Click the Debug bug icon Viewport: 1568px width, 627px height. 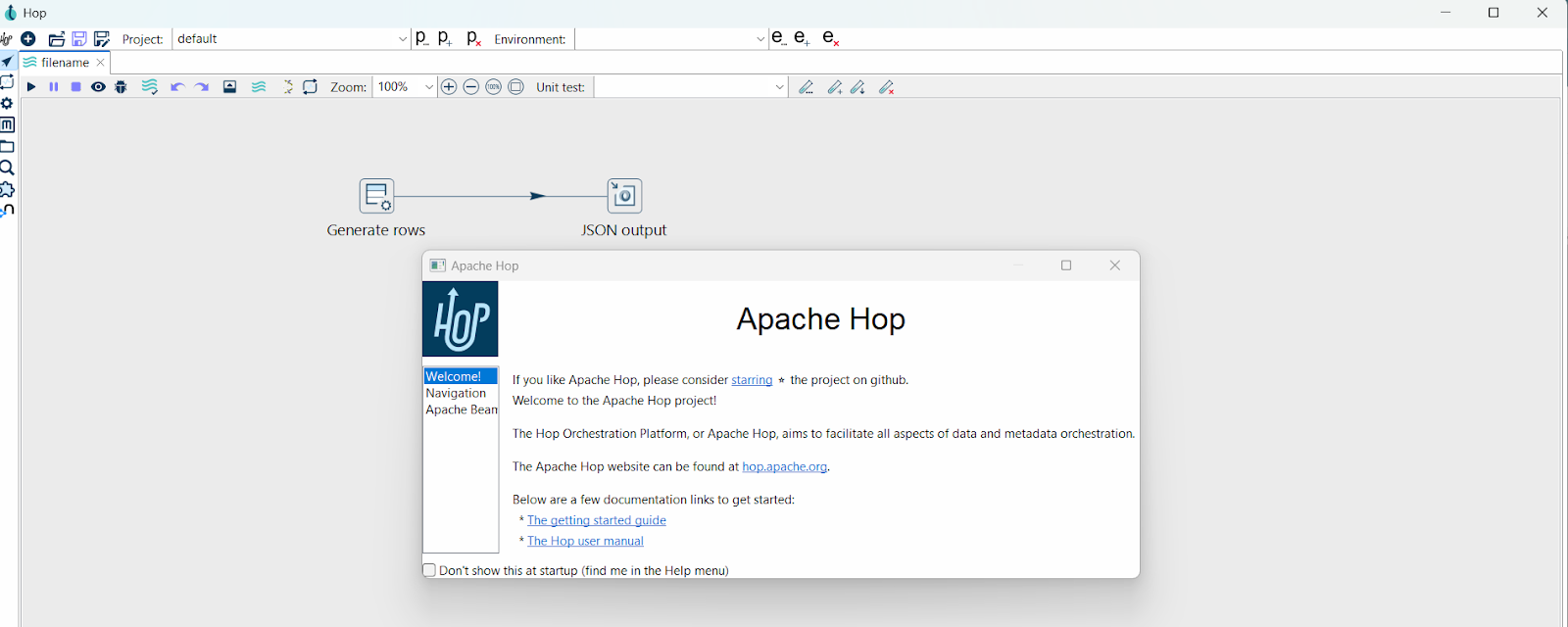click(121, 87)
